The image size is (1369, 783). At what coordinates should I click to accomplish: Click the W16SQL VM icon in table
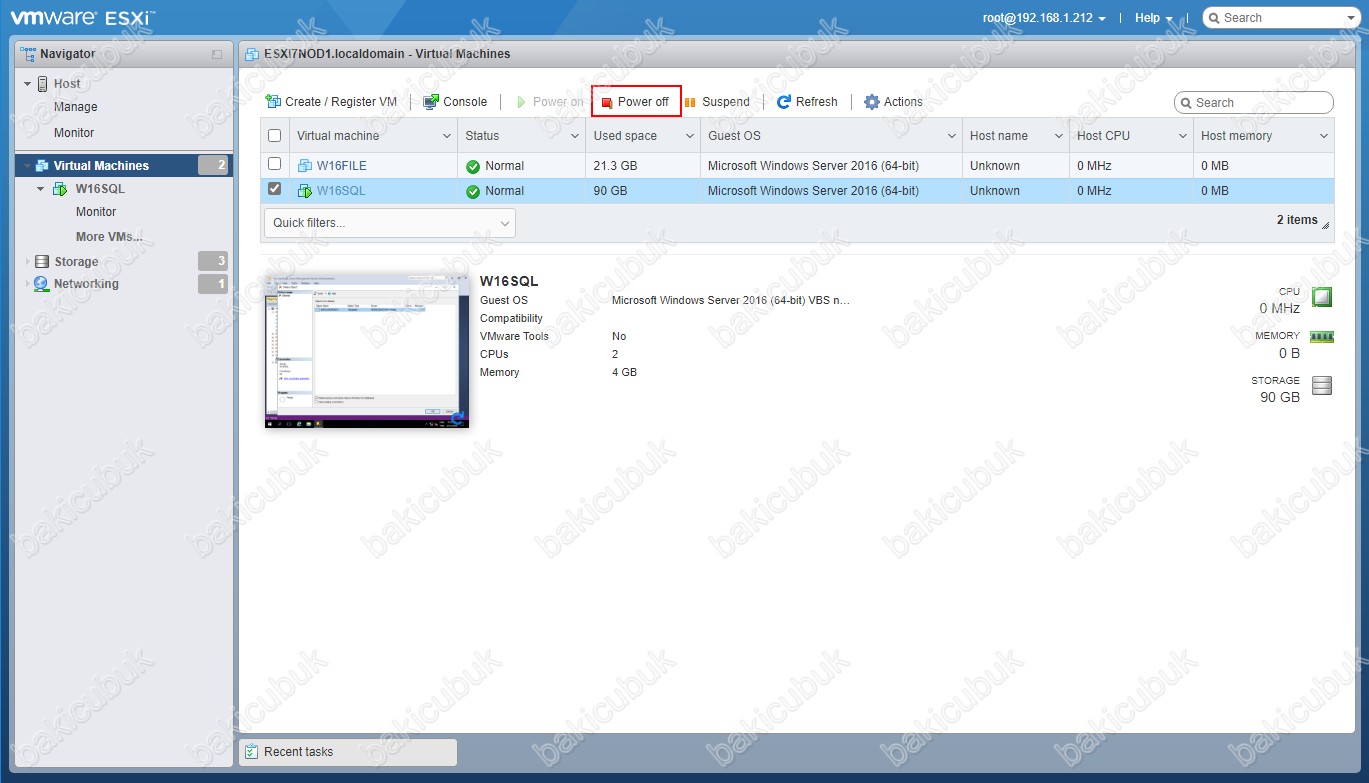305,191
